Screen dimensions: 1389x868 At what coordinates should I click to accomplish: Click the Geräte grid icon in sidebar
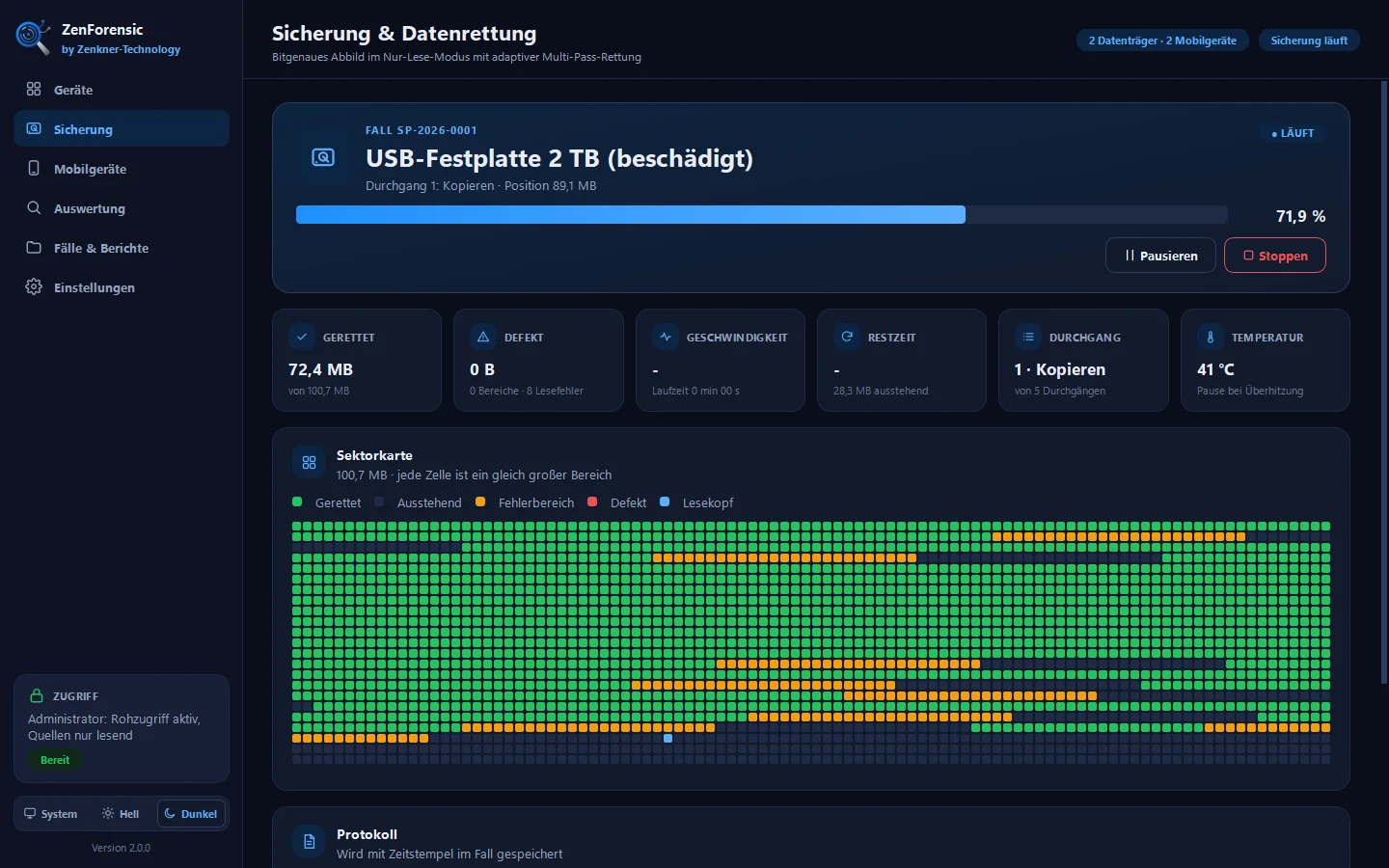pyautogui.click(x=34, y=89)
